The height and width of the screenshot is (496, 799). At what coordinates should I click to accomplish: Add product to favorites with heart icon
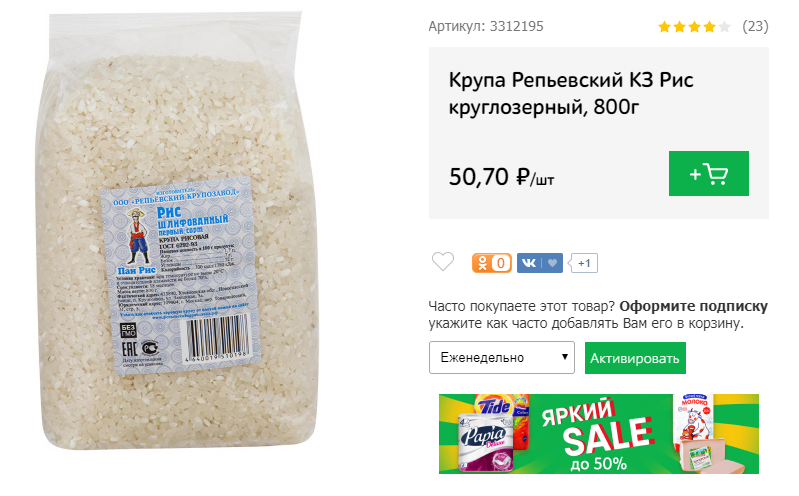click(x=443, y=262)
